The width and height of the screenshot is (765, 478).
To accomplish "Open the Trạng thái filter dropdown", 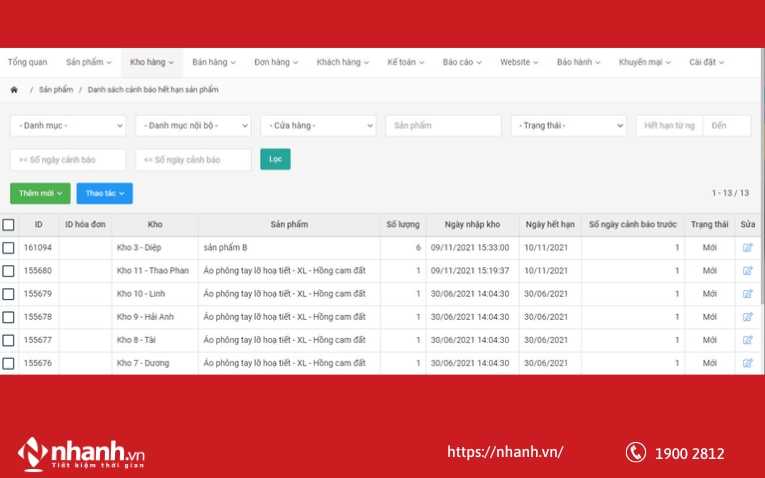I will click(568, 126).
